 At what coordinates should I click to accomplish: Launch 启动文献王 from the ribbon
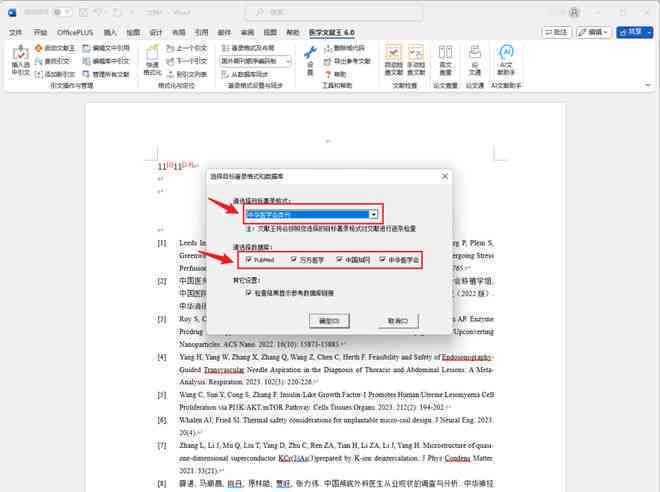pos(55,48)
